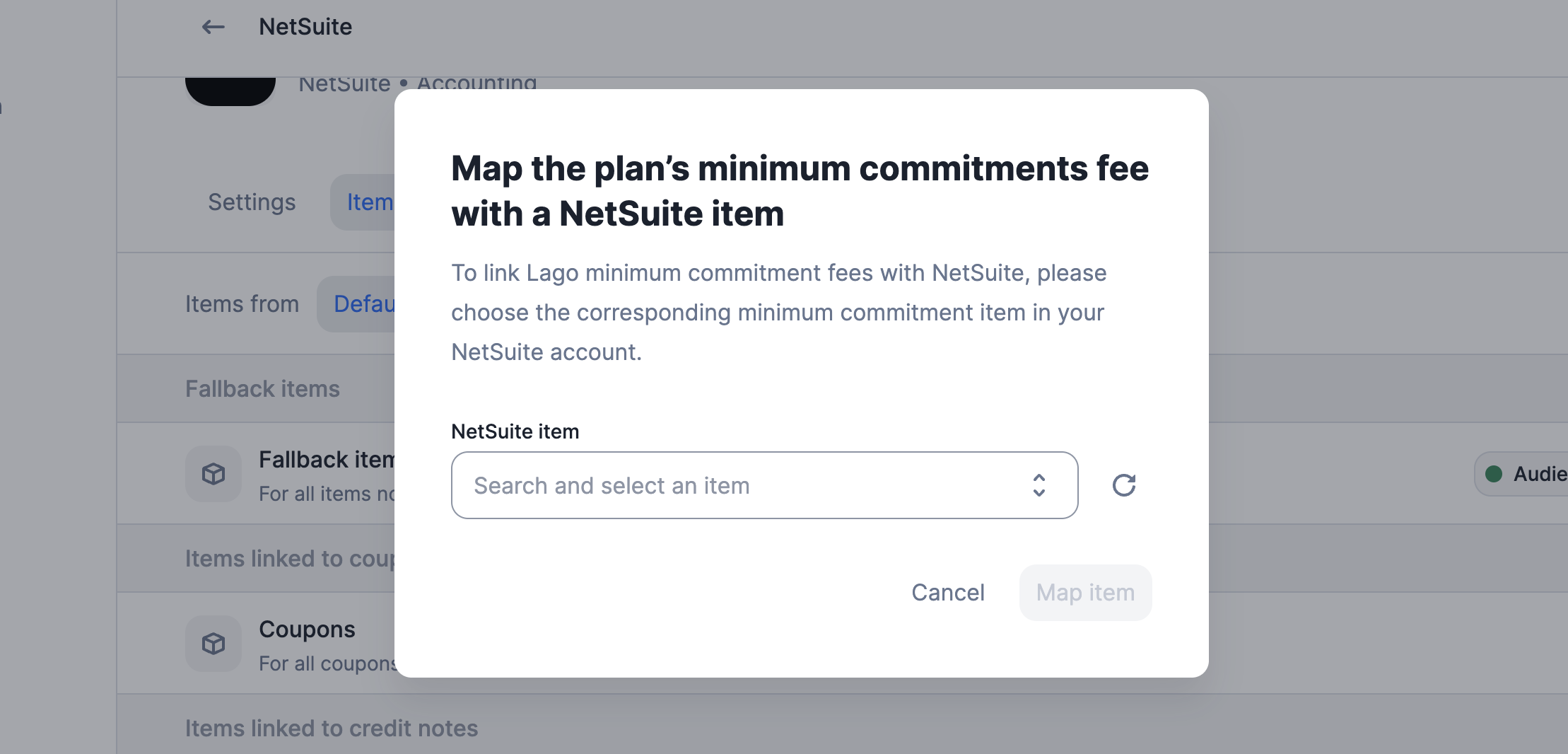The width and height of the screenshot is (1568, 754).
Task: Open the NetSuite item dropdown chevrons
Action: 1038,485
